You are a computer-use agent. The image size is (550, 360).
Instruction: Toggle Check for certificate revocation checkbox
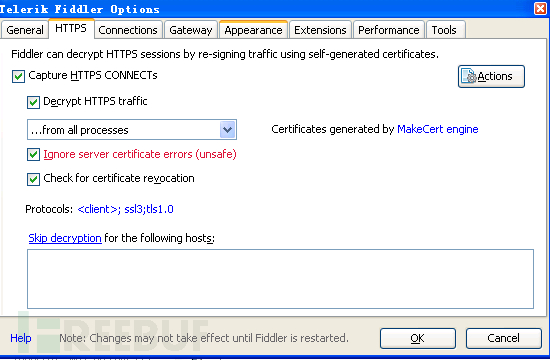[x=33, y=179]
